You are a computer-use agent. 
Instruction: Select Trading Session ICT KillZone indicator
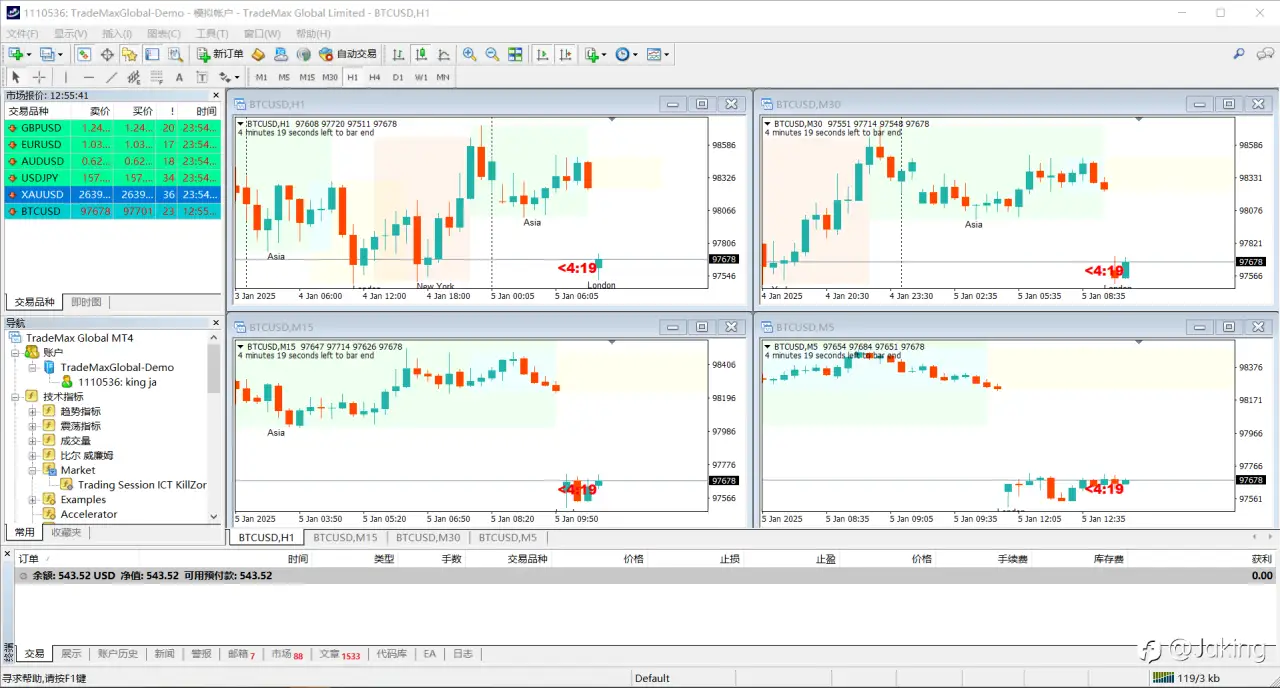[x=142, y=485]
